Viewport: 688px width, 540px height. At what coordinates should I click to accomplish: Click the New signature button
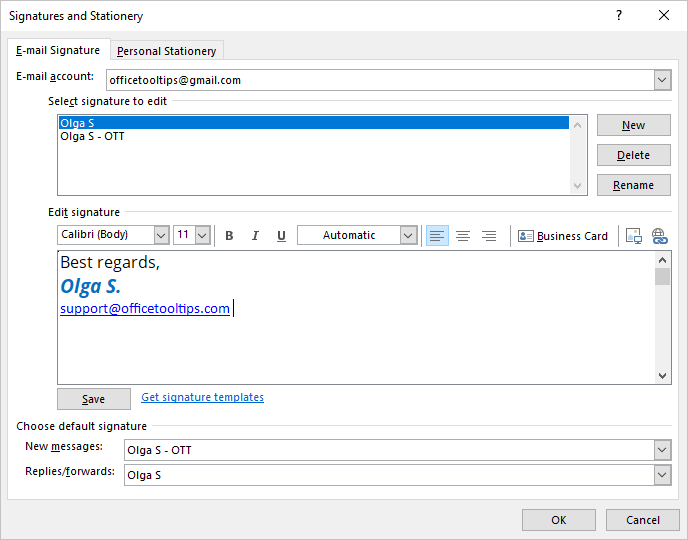click(x=634, y=125)
